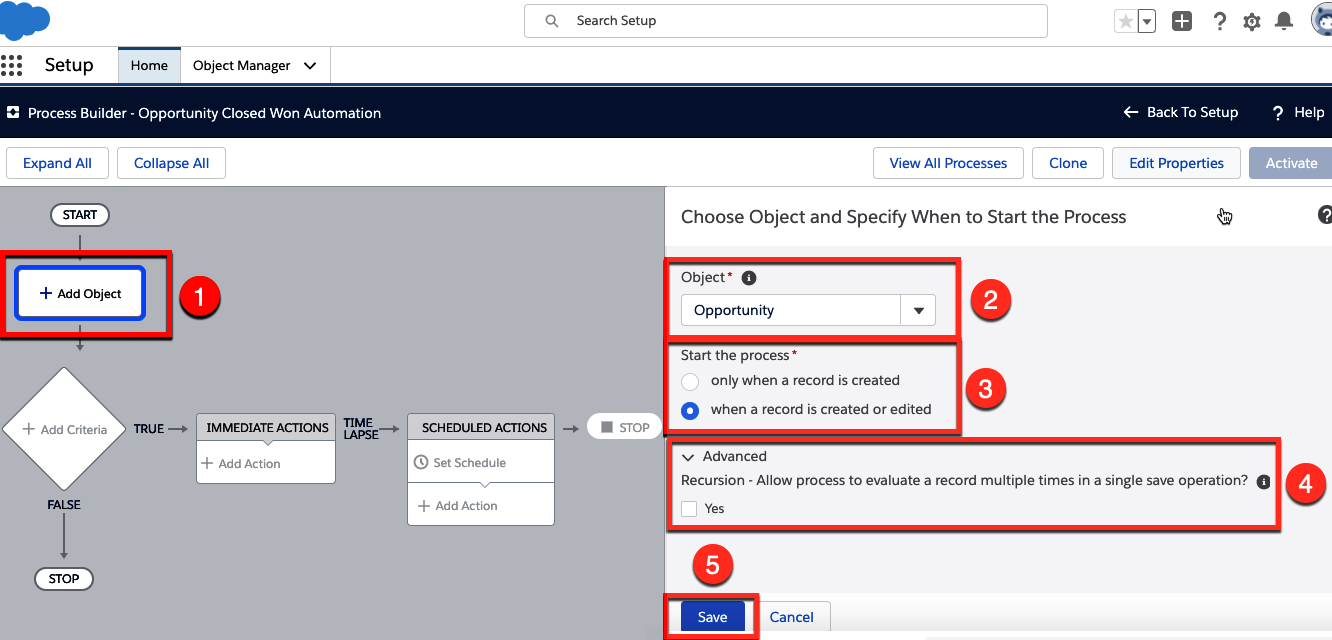The width and height of the screenshot is (1332, 640).
Task: Click the STOP node after scheduled actions
Action: [x=625, y=427]
